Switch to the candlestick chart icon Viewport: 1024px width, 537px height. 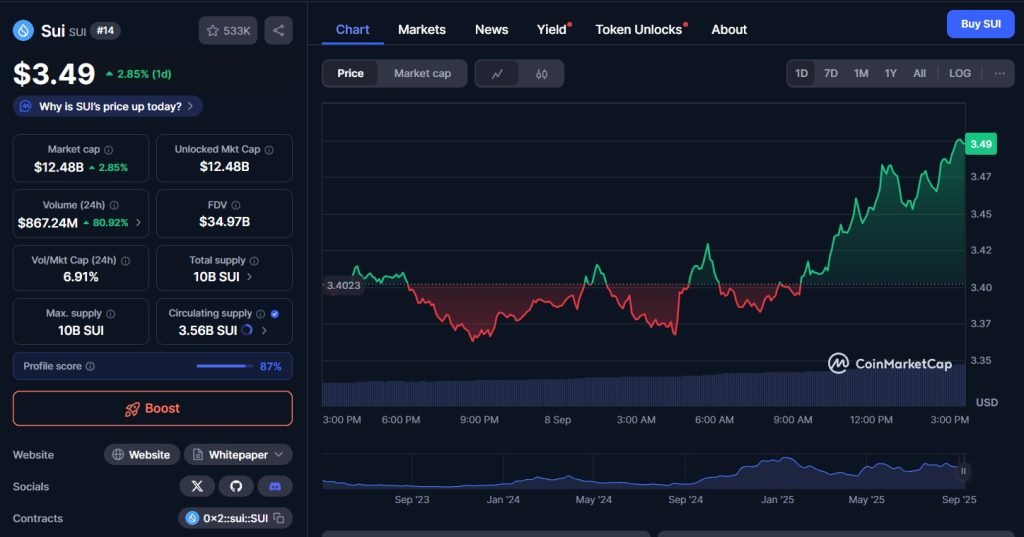click(x=541, y=73)
